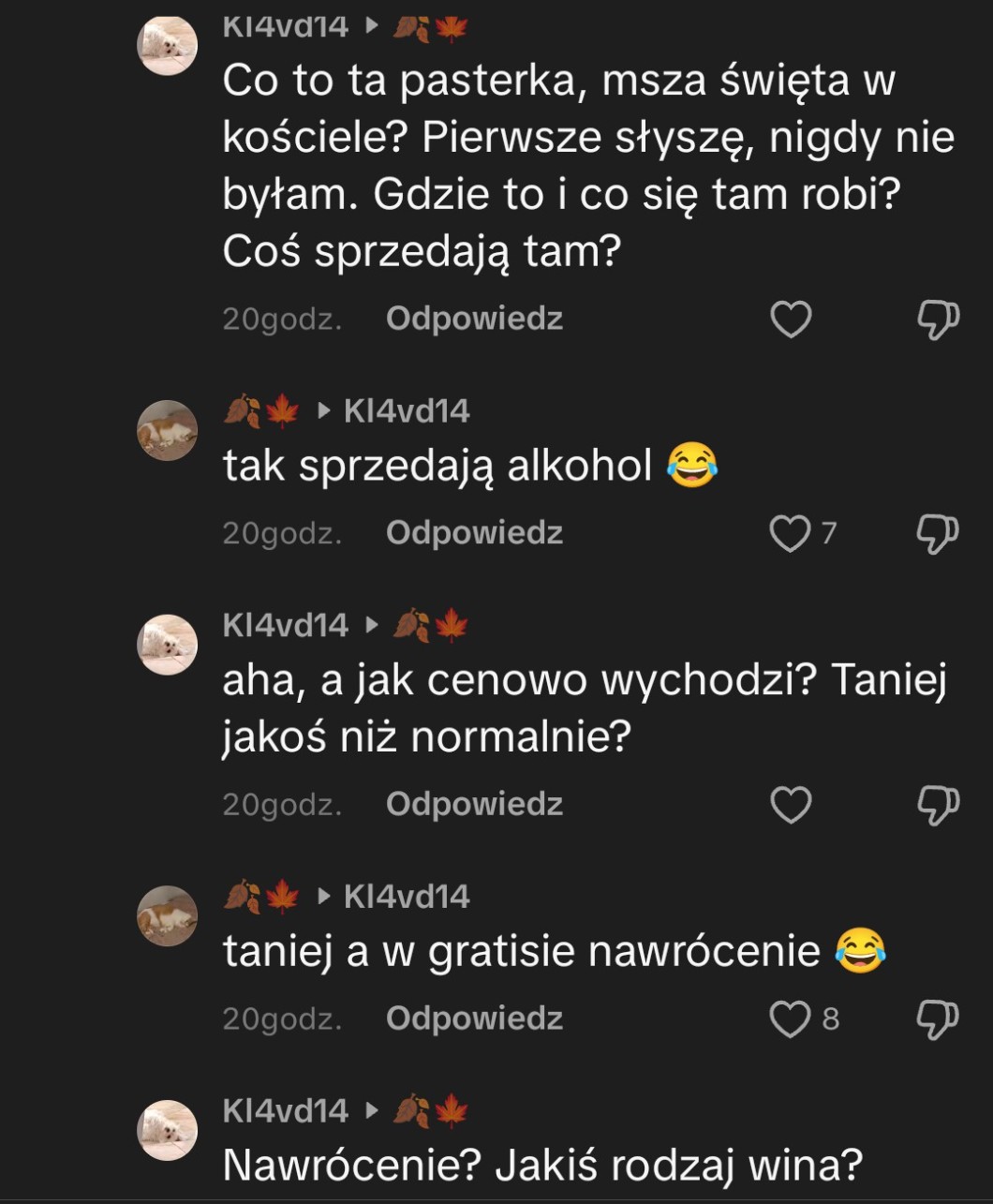Open Kl4vd14 profile above 'aha, a jak cenowo'

tap(285, 625)
